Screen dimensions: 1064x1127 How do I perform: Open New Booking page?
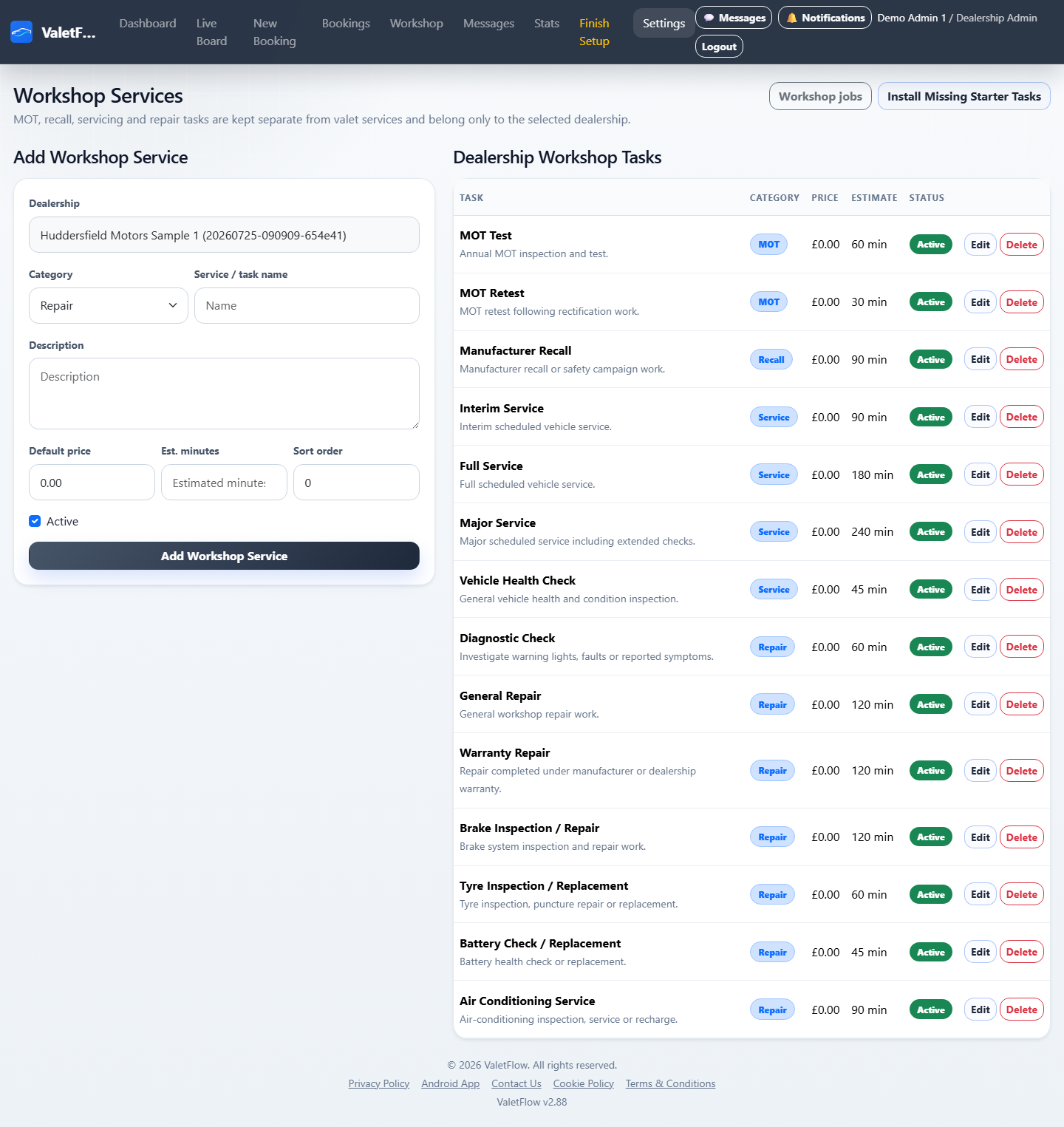click(274, 33)
